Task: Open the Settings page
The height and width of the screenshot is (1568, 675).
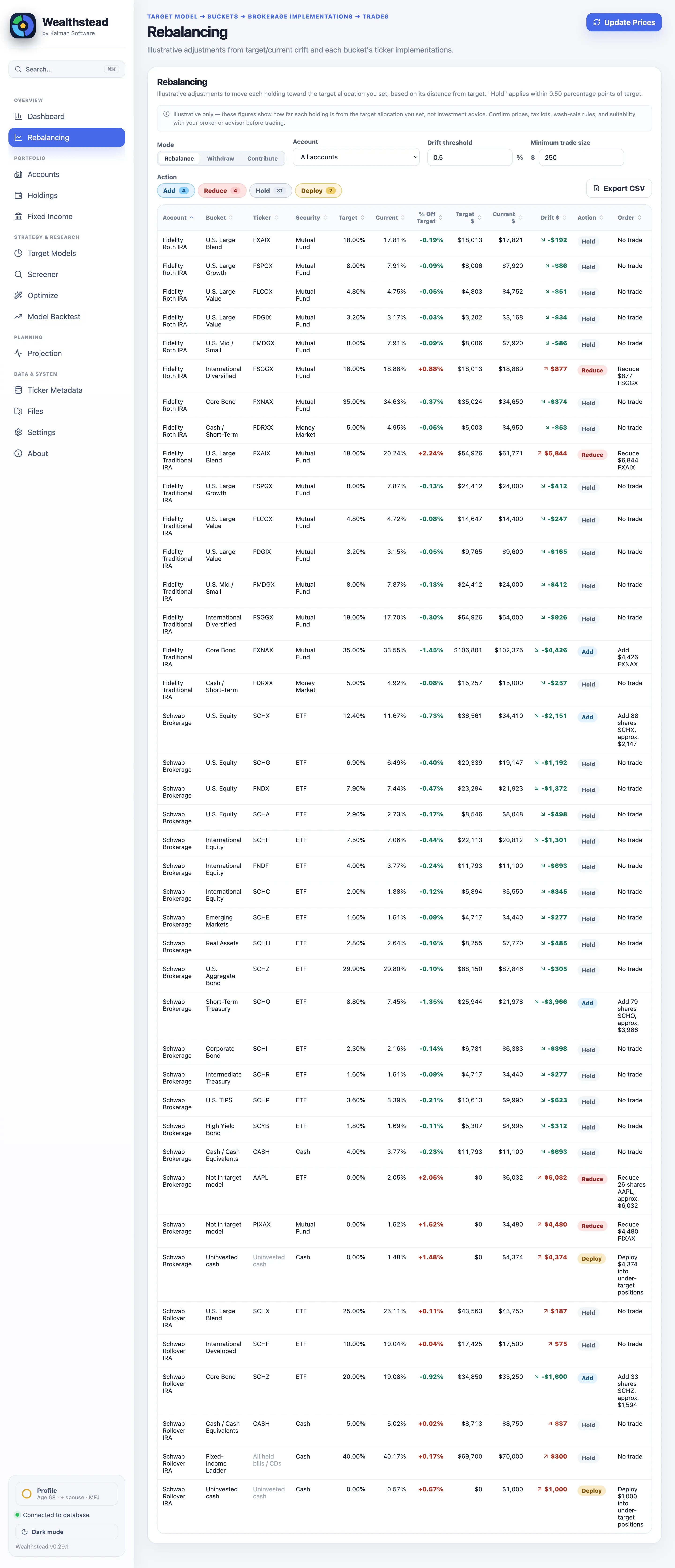Action: point(67,432)
